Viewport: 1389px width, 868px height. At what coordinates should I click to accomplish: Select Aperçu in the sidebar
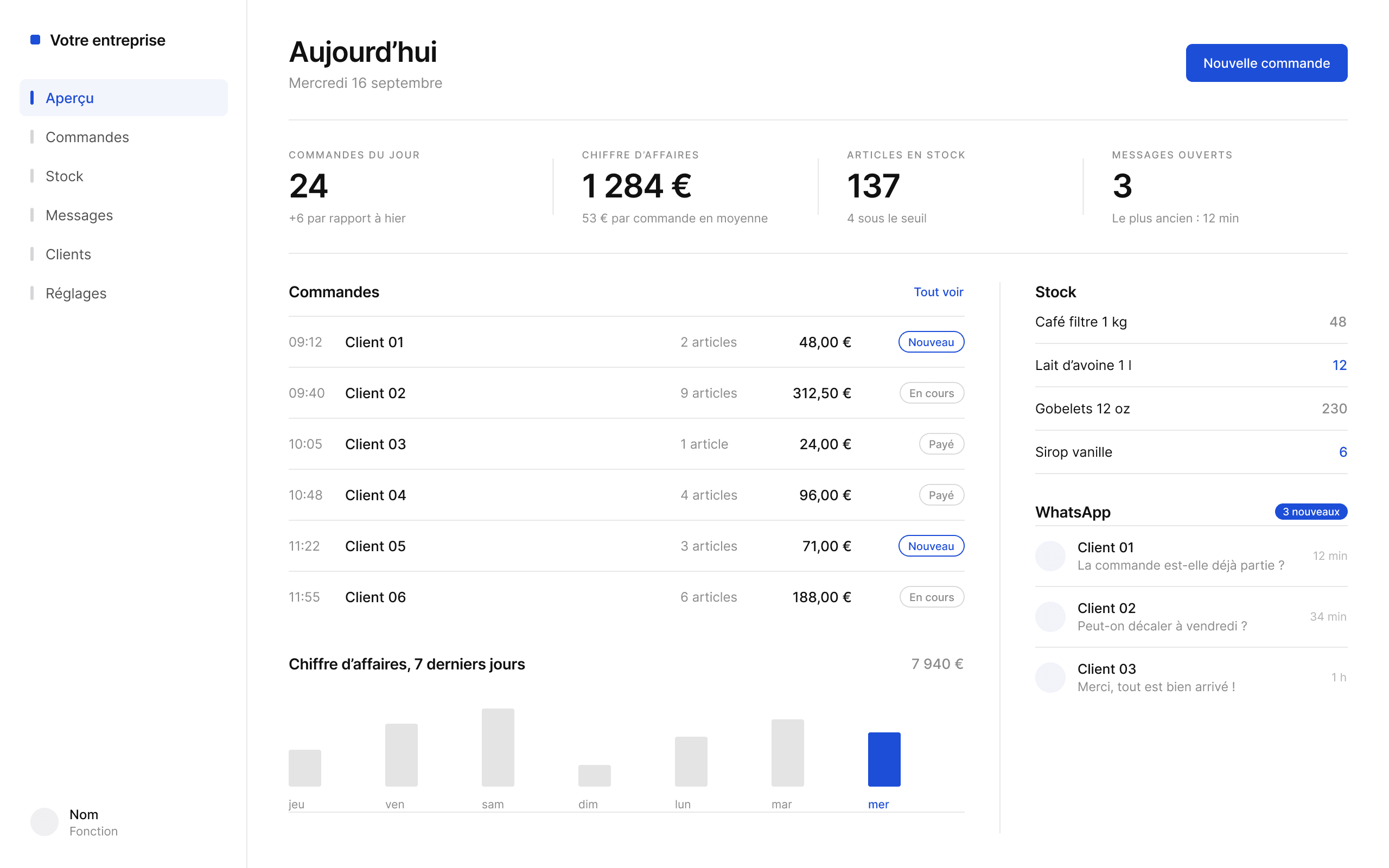(x=123, y=98)
